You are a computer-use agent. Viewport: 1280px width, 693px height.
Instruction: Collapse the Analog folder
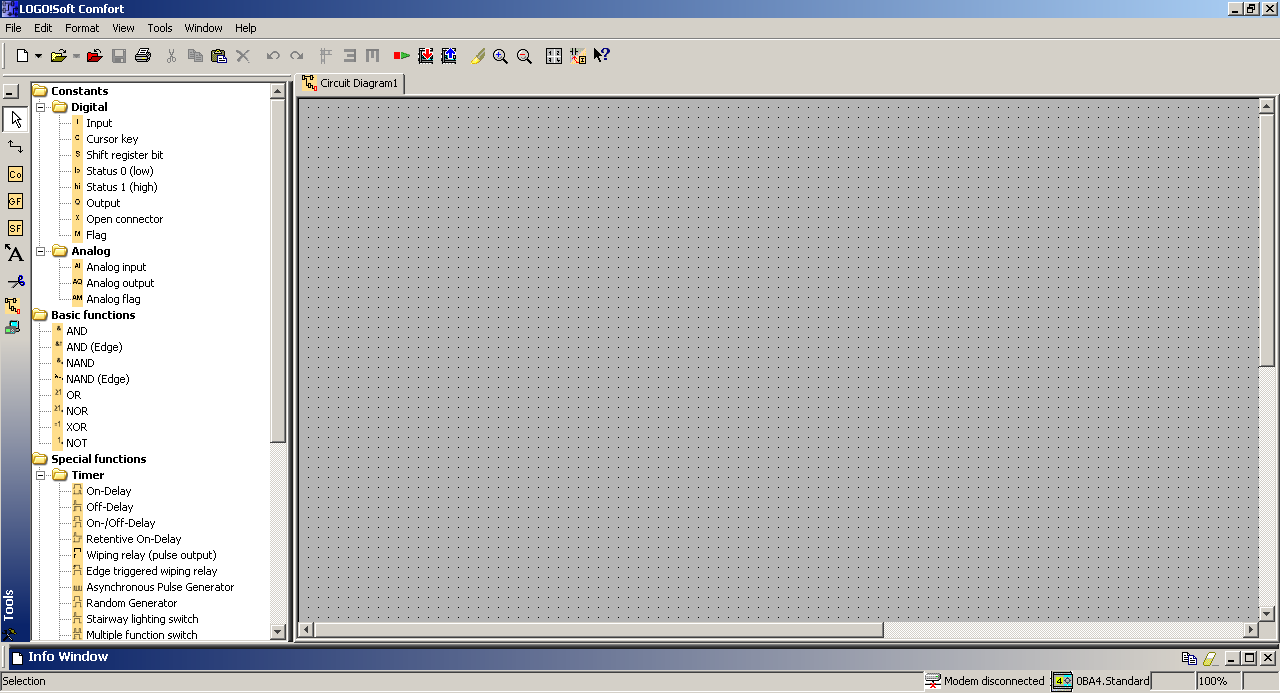coord(42,251)
